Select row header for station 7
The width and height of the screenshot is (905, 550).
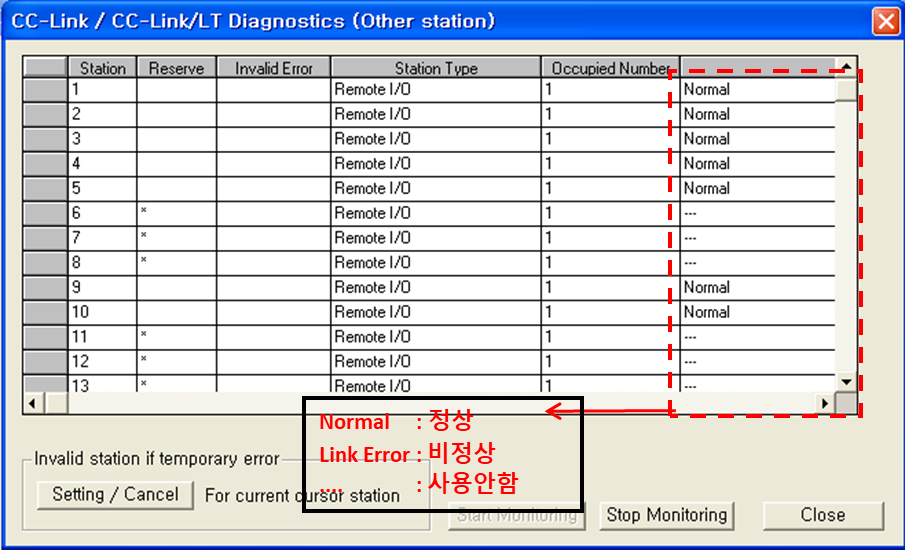point(45,239)
